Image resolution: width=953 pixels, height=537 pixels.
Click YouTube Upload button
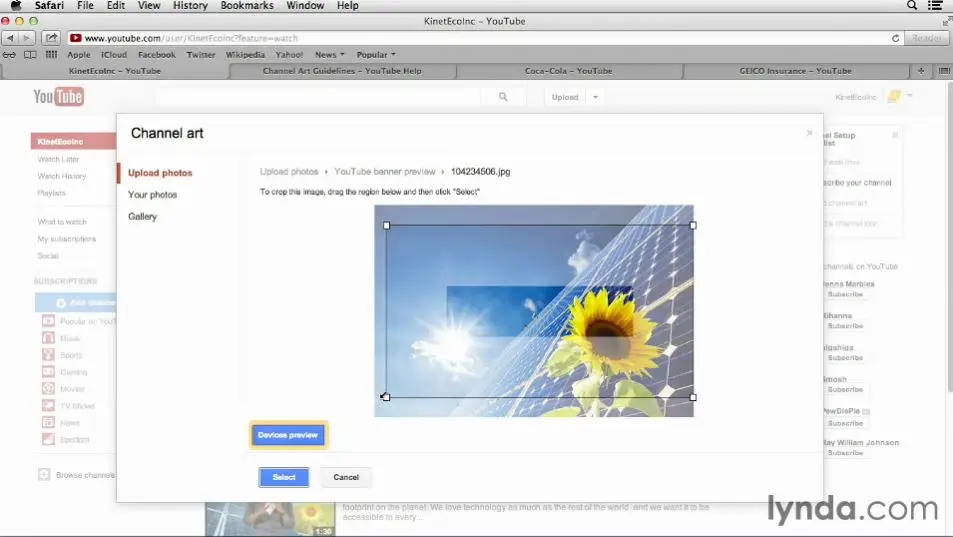pyautogui.click(x=565, y=97)
